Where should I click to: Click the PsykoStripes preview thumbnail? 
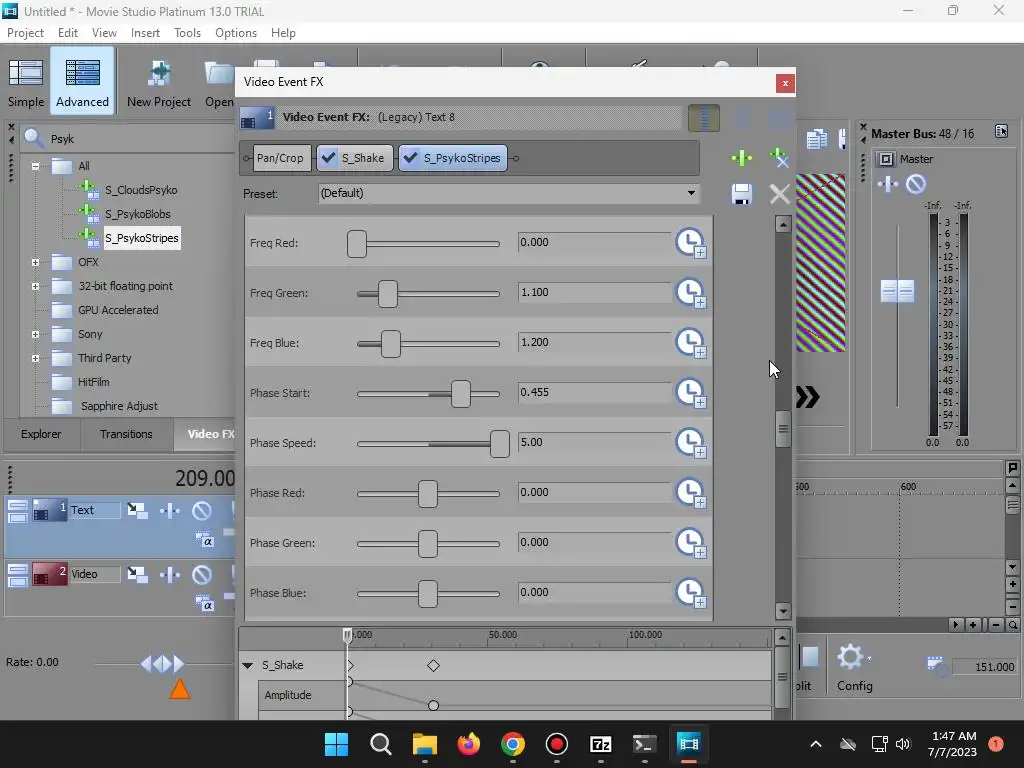pyautogui.click(x=820, y=263)
